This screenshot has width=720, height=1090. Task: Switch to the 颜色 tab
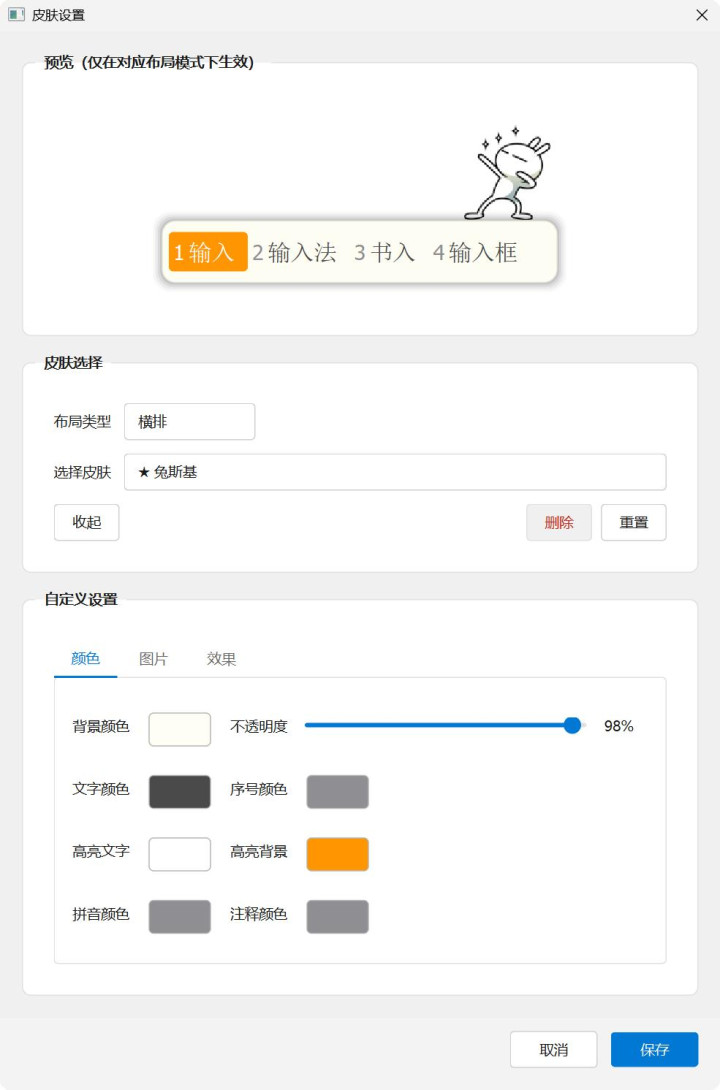click(86, 659)
